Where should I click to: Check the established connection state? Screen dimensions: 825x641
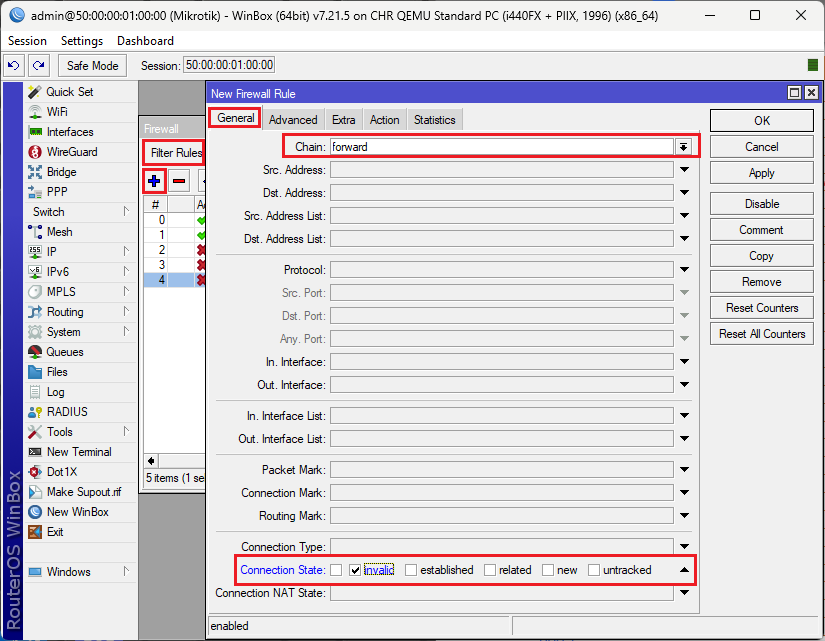tap(411, 570)
